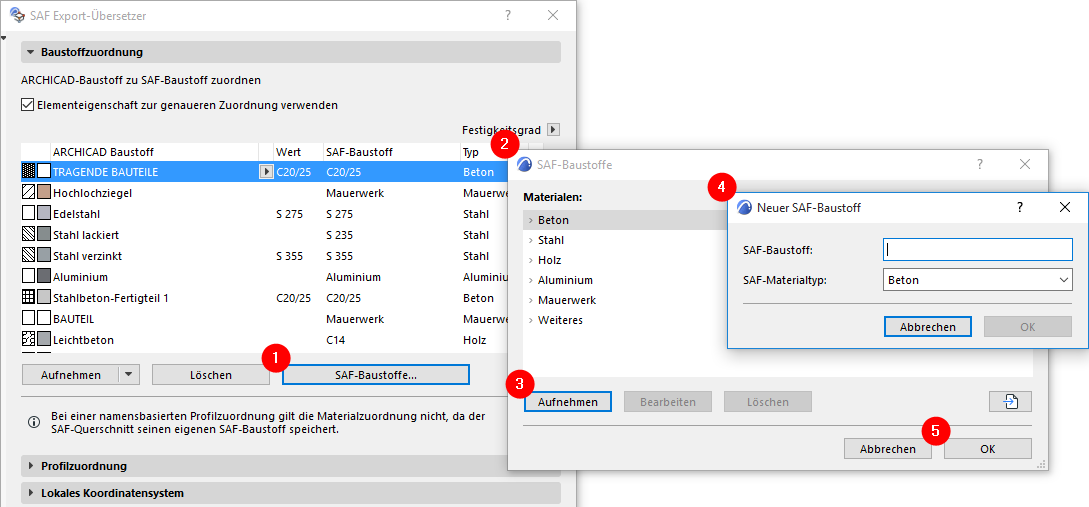Expand the Holz material group
Screen dimensions: 1089x507
coord(531,260)
